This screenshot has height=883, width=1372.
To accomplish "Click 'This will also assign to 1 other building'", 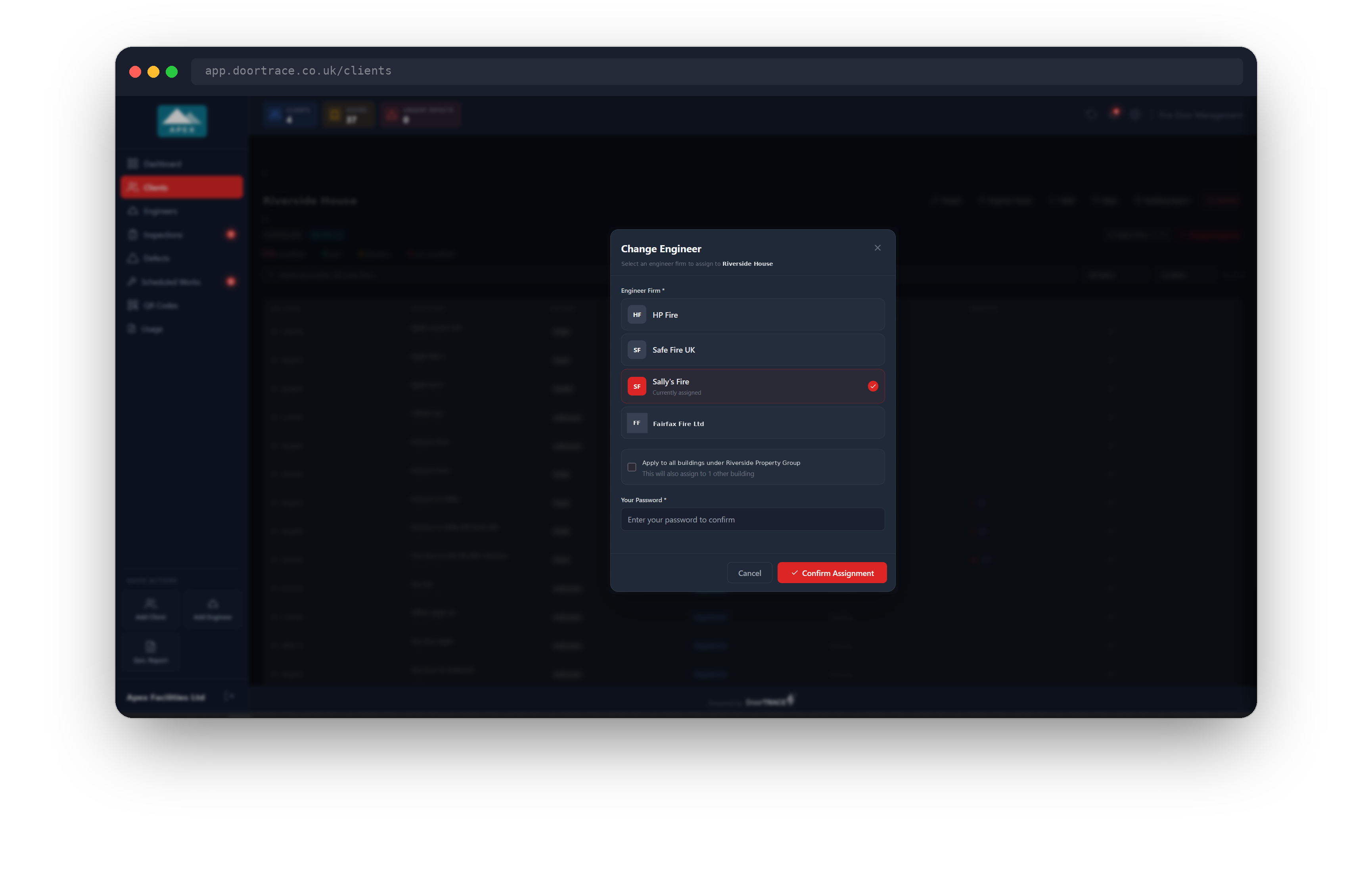I will (x=697, y=474).
